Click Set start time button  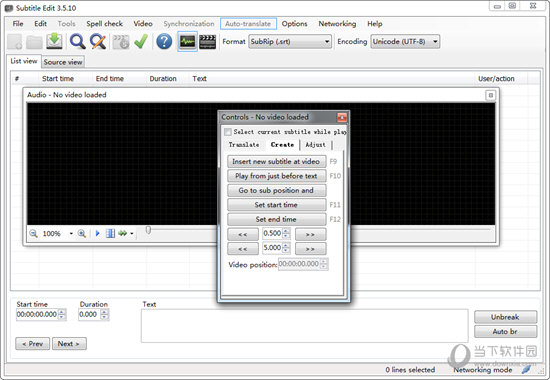276,205
